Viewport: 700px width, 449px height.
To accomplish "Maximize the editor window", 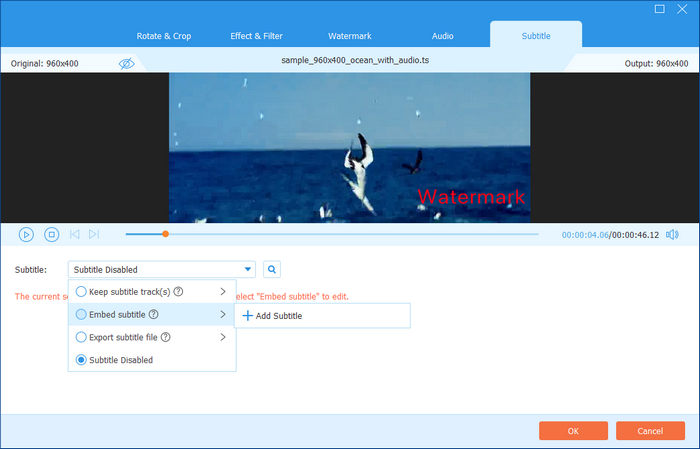I will [659, 9].
